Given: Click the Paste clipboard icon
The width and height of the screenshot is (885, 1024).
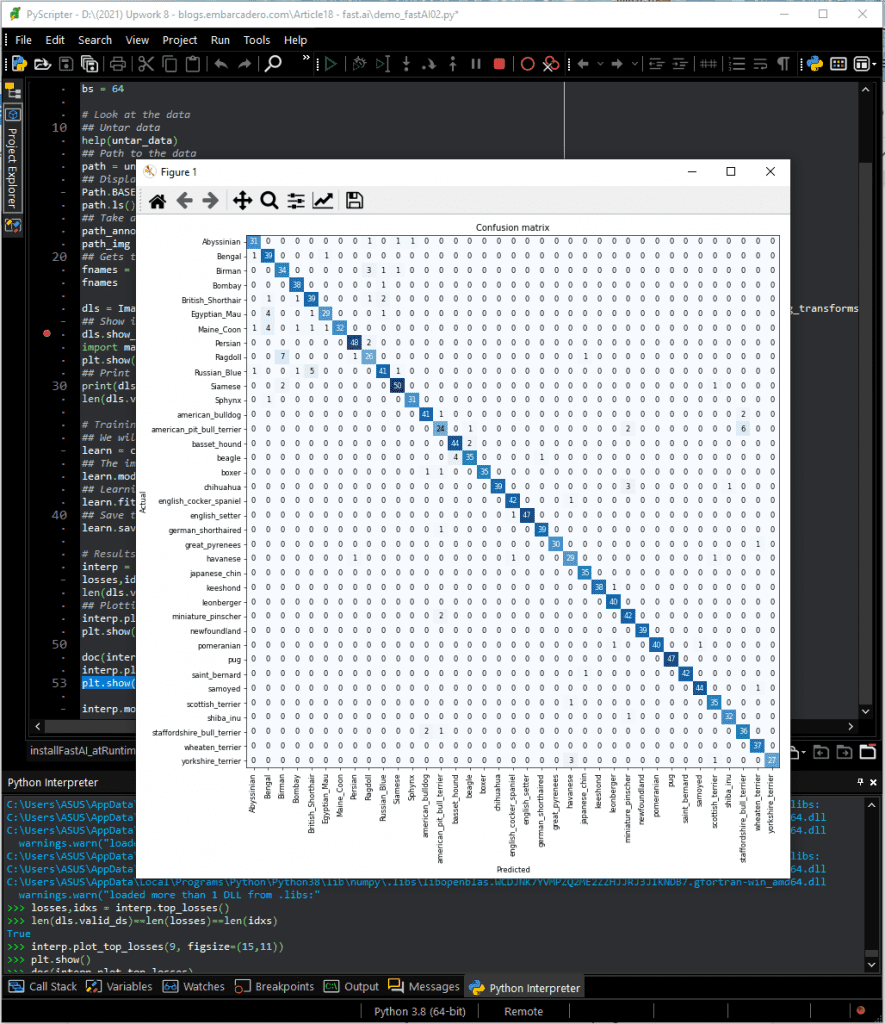Looking at the screenshot, I should (x=193, y=64).
